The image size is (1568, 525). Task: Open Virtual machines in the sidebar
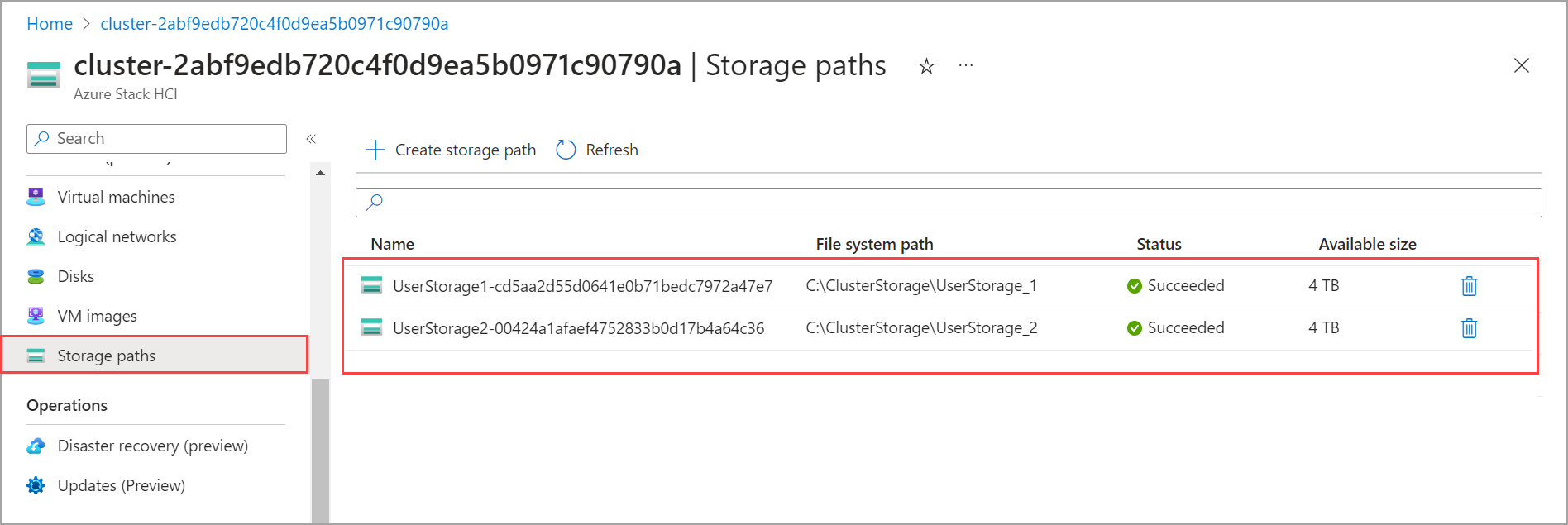tap(116, 197)
